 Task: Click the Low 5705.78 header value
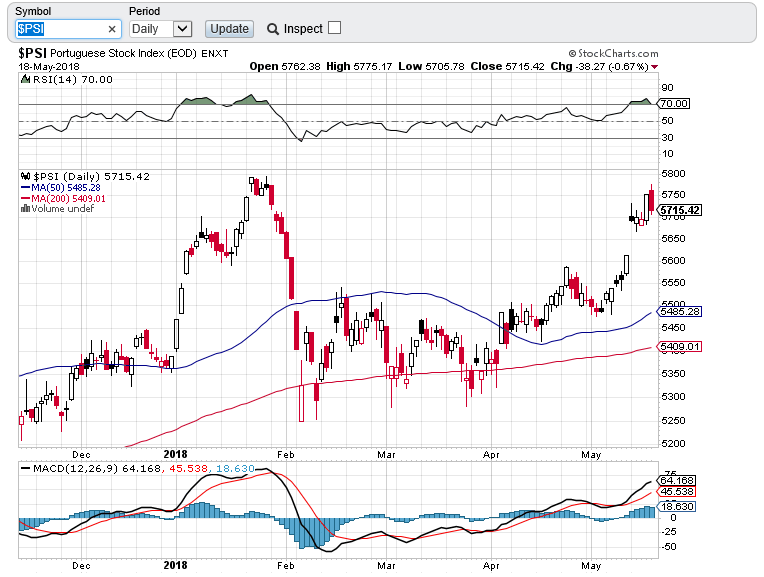(x=431, y=66)
